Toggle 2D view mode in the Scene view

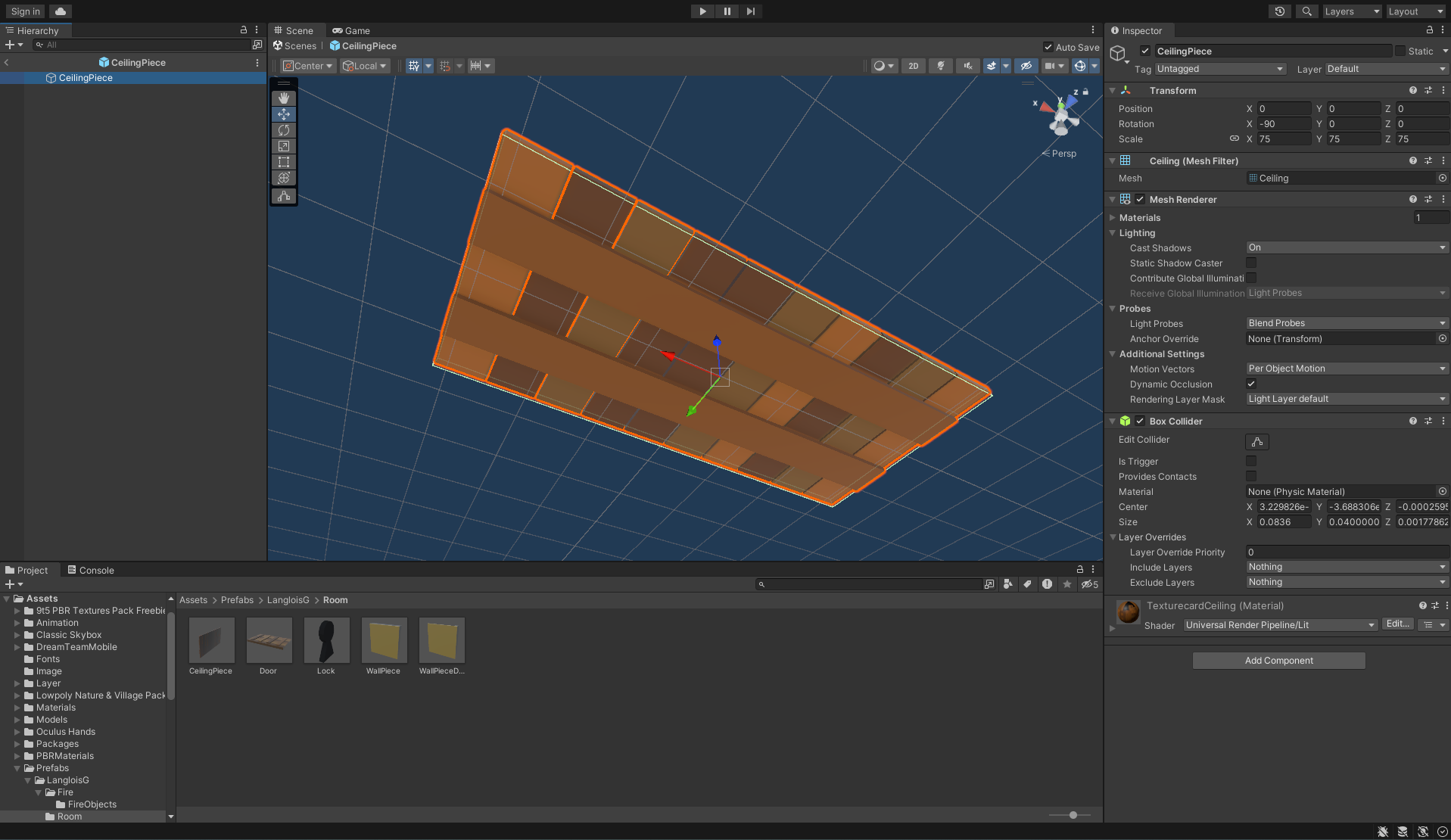click(x=913, y=66)
